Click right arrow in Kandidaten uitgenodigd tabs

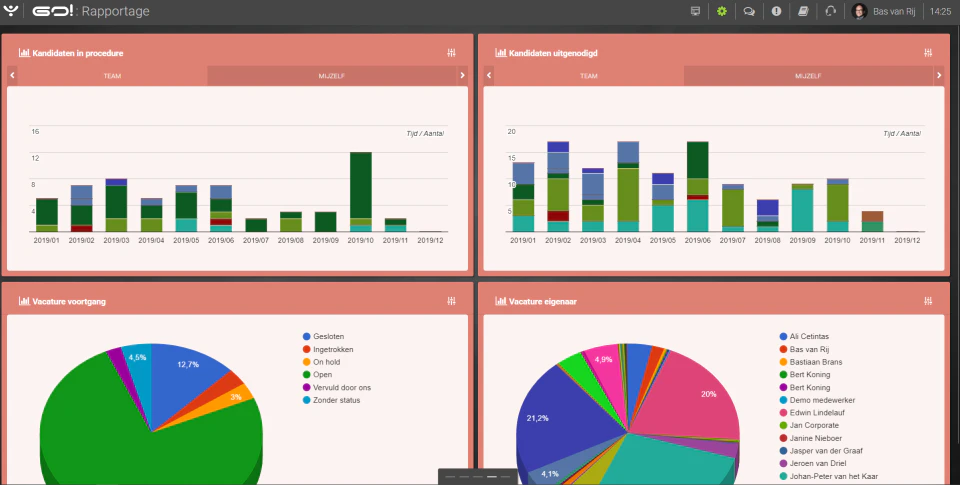[x=939, y=75]
